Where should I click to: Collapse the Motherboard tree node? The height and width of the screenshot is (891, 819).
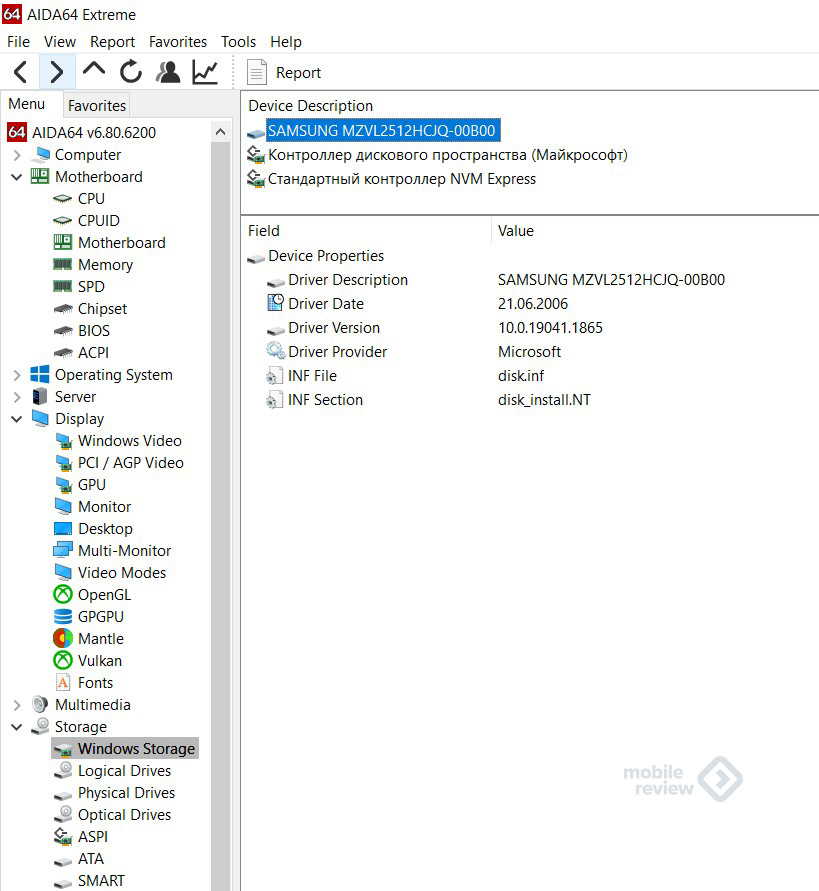(16, 177)
